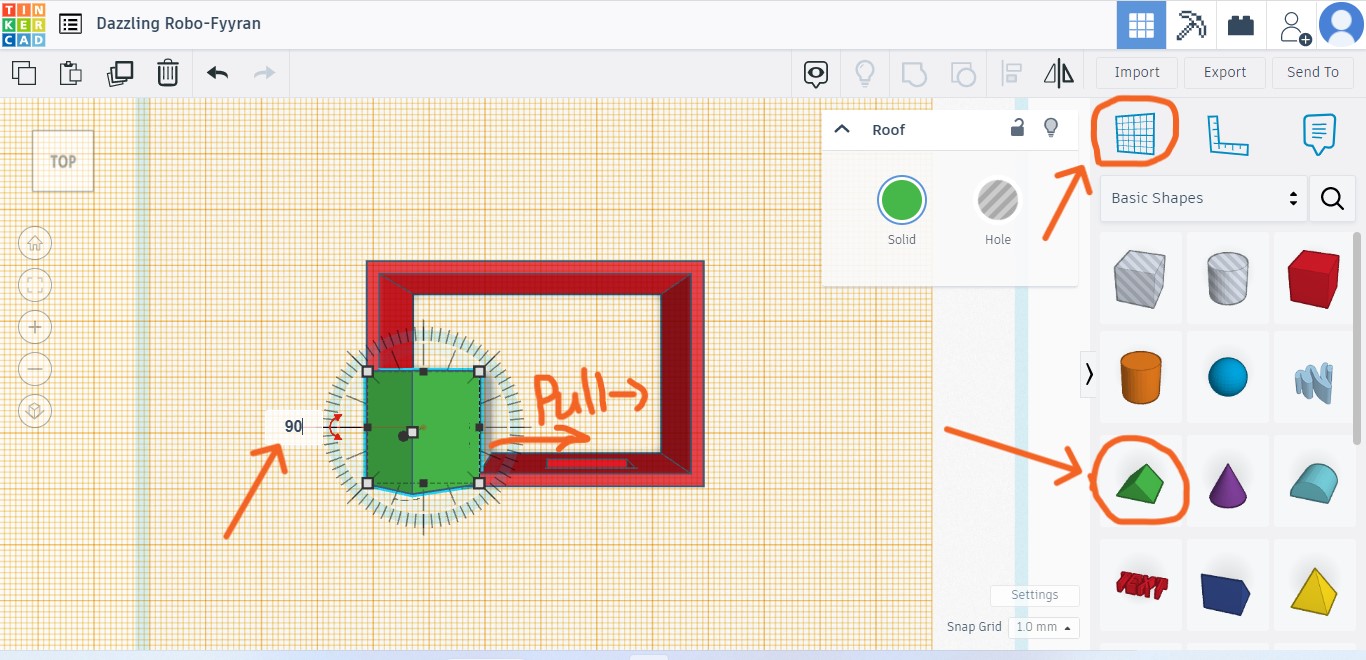Open the Notes tool

coord(1319,134)
